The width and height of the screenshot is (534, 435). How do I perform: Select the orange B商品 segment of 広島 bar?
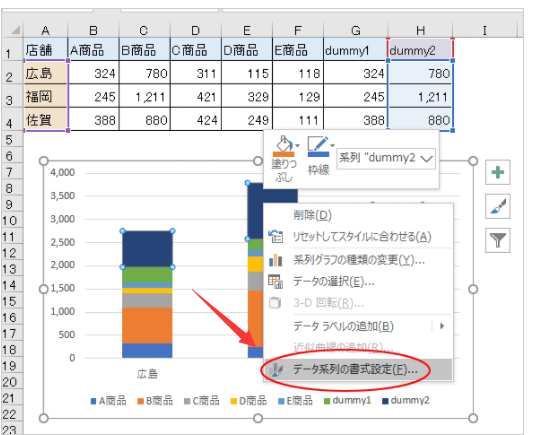147,326
